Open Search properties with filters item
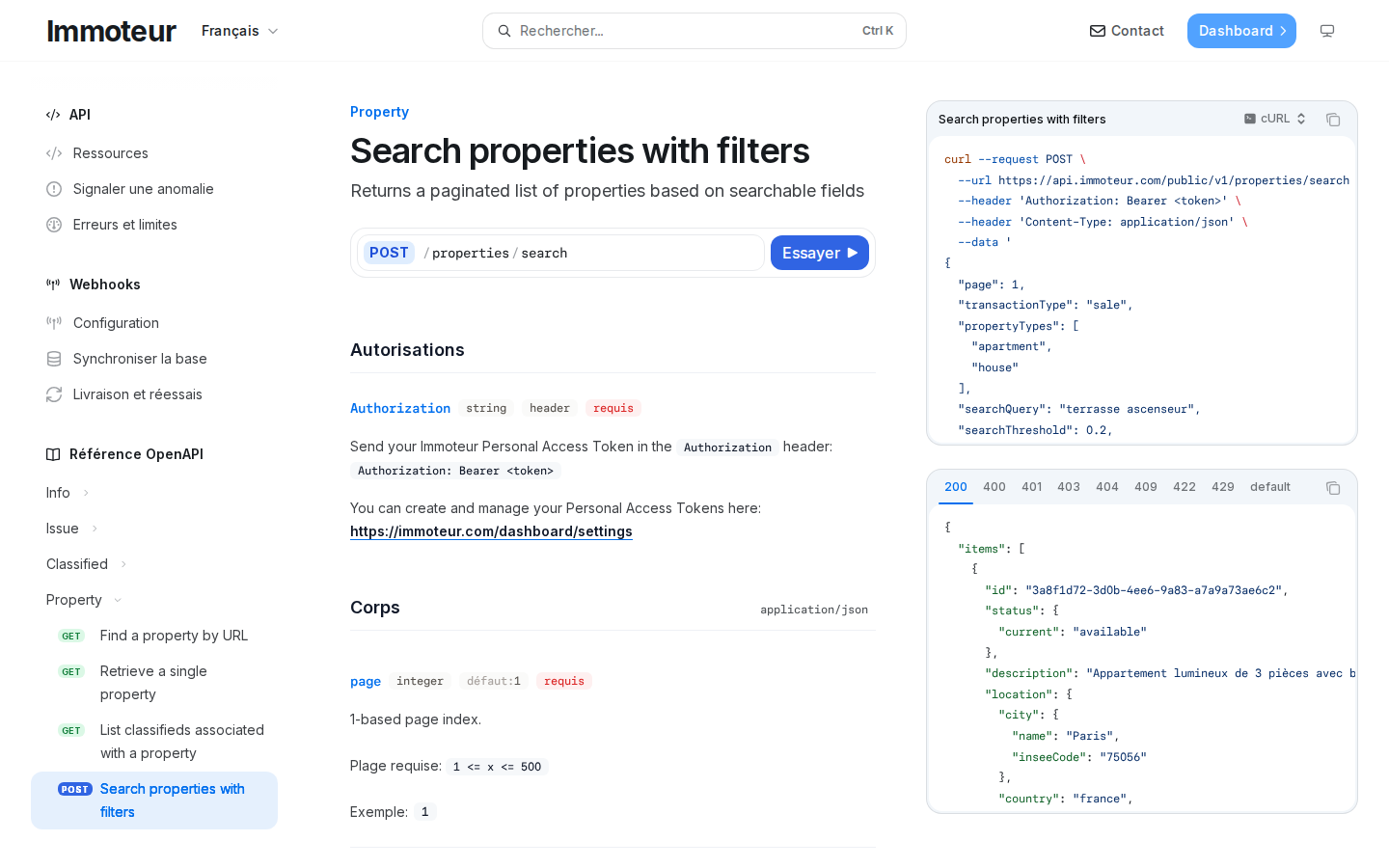 pos(154,800)
